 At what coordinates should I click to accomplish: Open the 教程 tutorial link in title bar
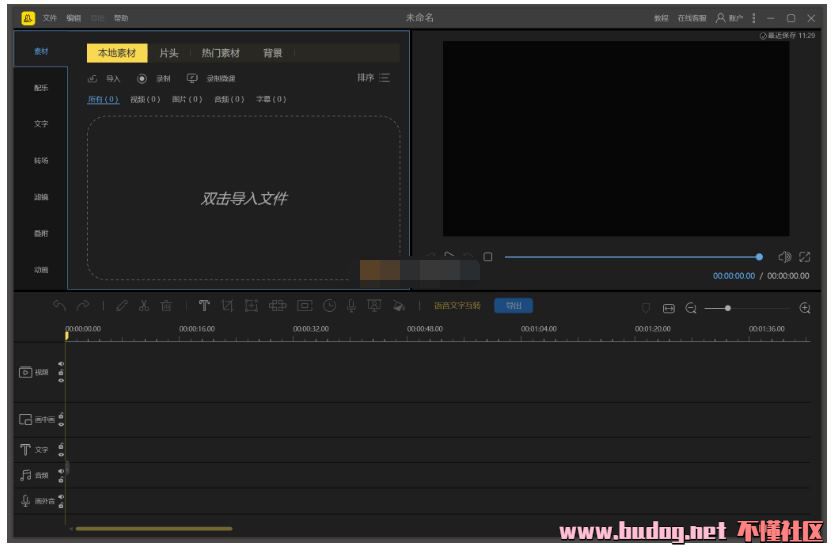[x=661, y=18]
